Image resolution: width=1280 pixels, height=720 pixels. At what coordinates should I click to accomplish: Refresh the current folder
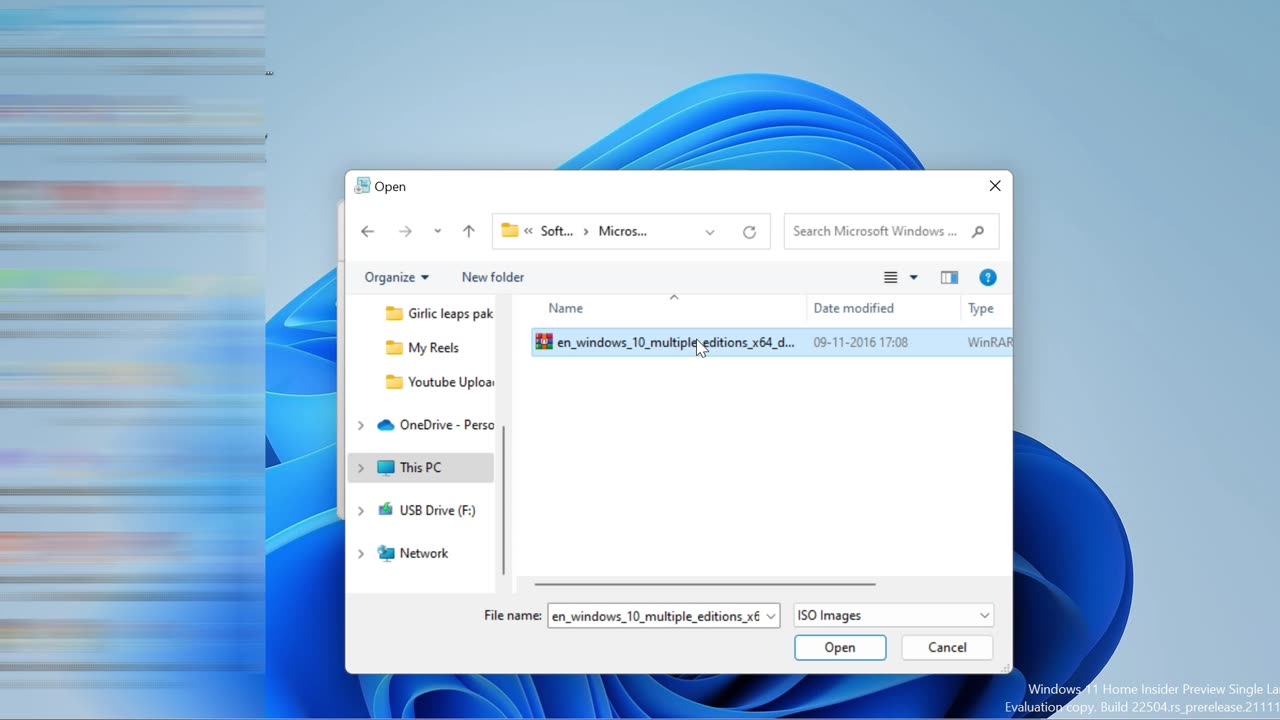coord(749,231)
